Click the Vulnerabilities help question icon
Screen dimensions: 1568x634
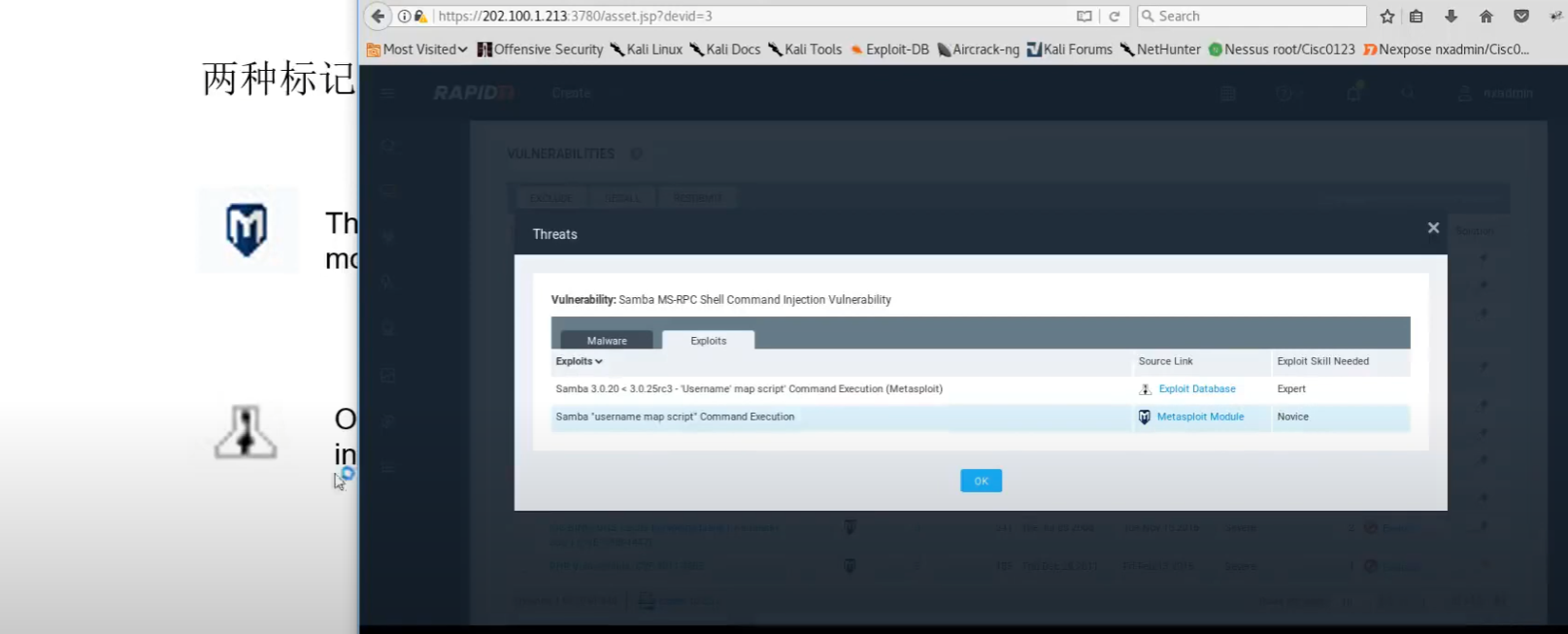click(x=636, y=153)
